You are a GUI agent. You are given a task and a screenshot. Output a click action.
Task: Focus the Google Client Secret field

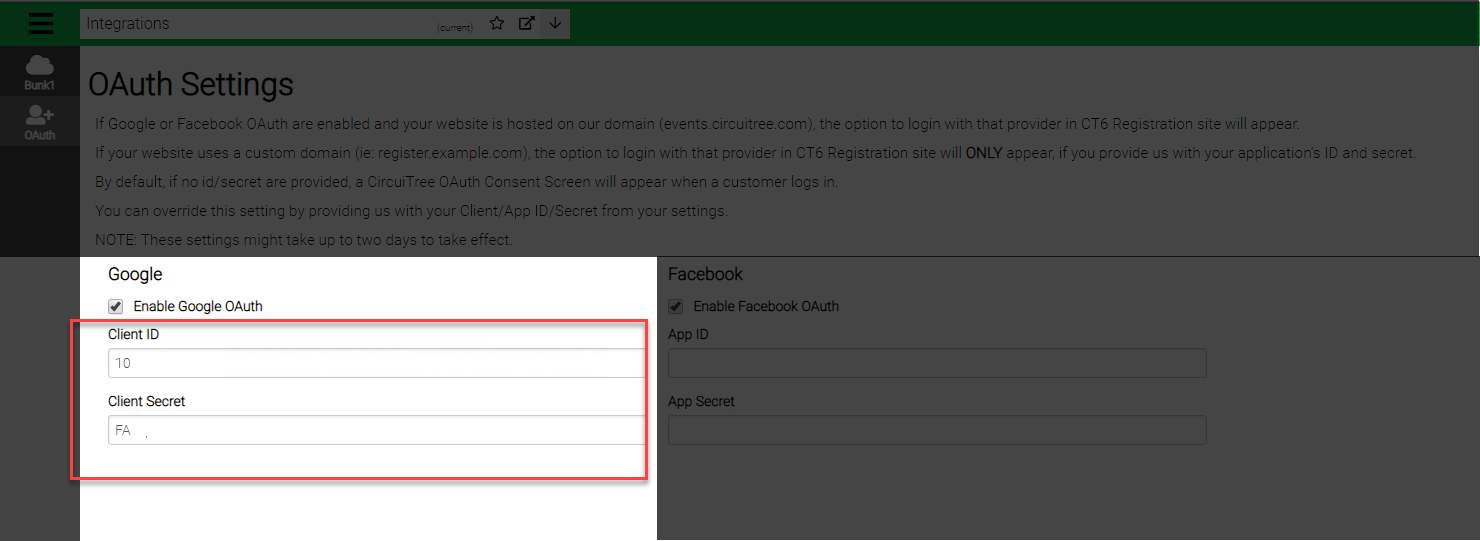tap(376, 430)
